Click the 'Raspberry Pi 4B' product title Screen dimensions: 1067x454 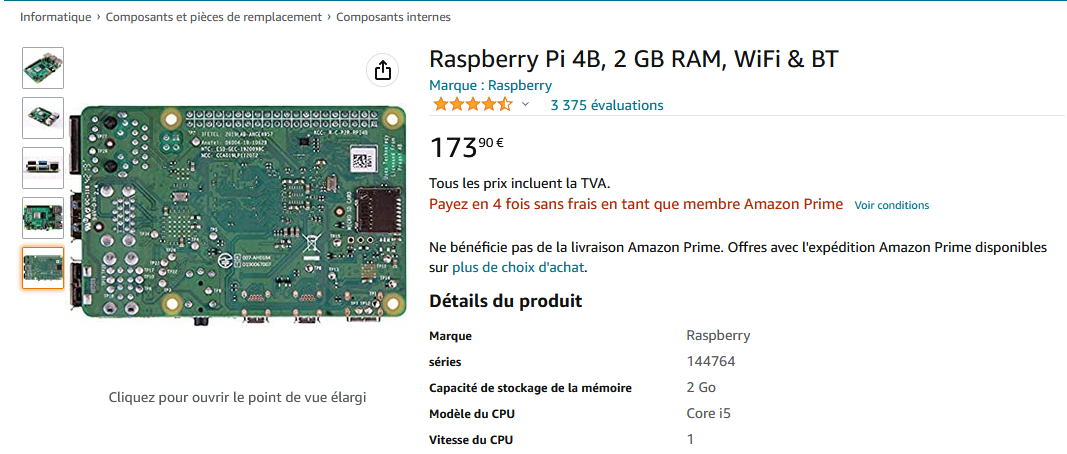pyautogui.click(x=633, y=59)
